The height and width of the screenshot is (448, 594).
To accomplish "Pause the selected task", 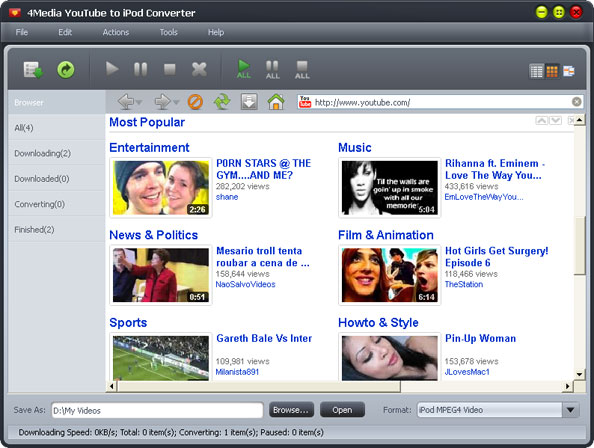I will pyautogui.click(x=140, y=69).
